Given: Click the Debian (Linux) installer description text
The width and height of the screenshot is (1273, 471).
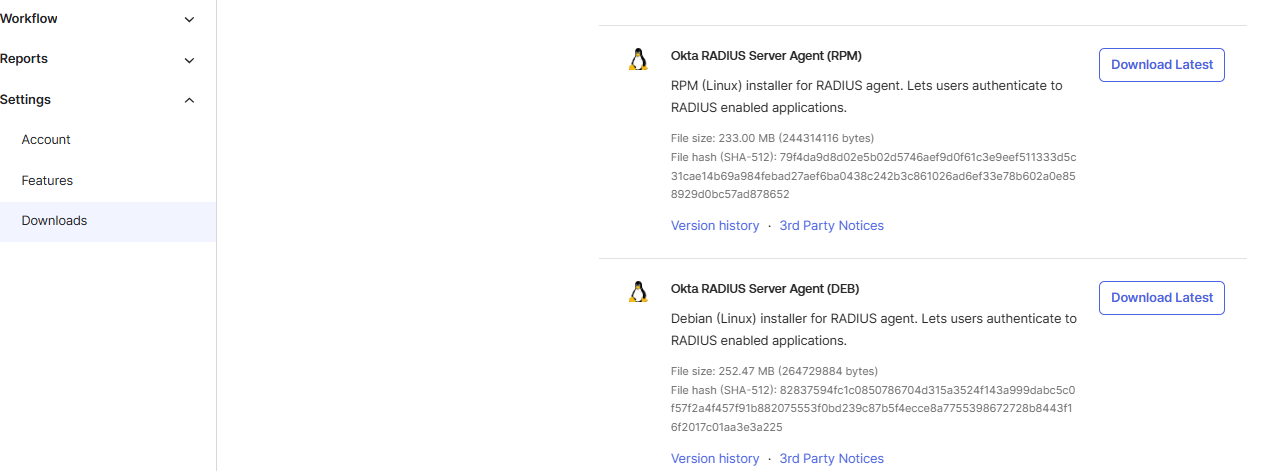Looking at the screenshot, I should [873, 330].
